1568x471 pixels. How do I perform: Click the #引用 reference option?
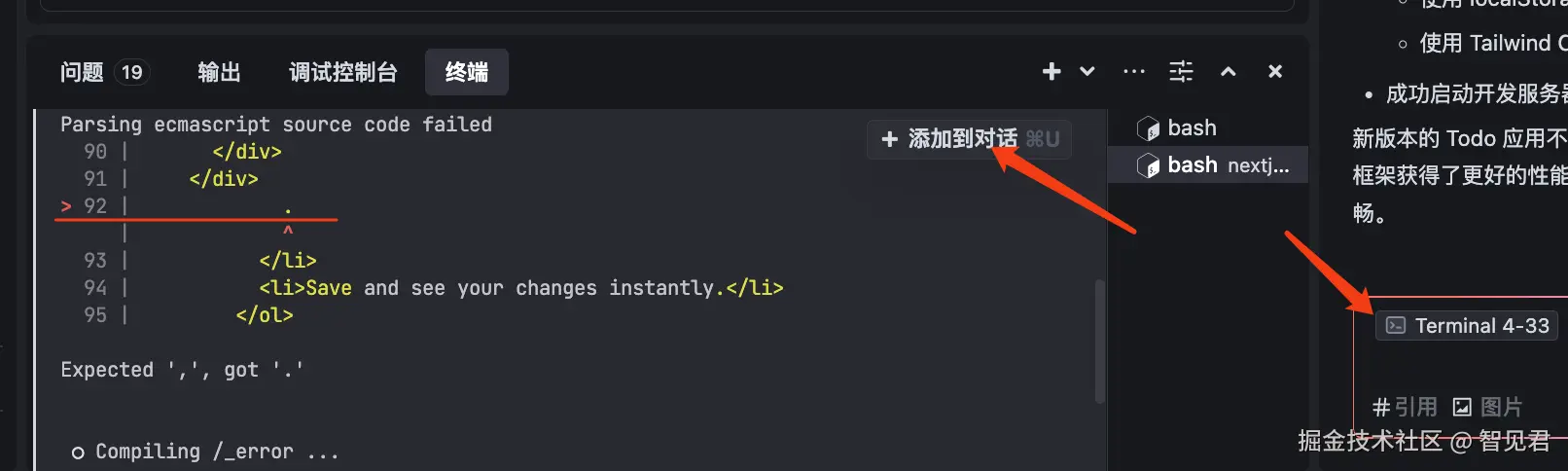tap(1404, 407)
